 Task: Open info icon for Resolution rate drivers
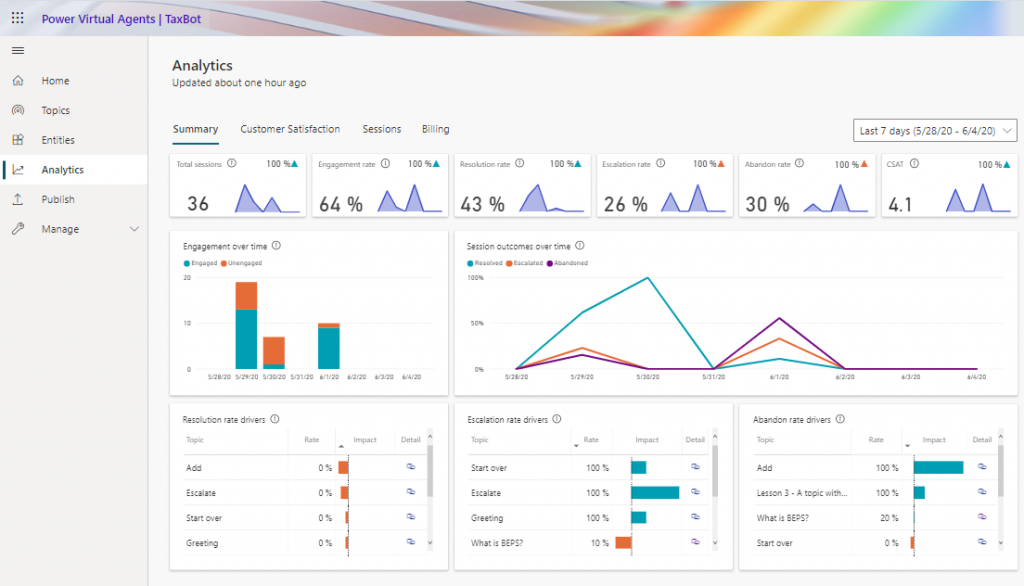tap(275, 419)
